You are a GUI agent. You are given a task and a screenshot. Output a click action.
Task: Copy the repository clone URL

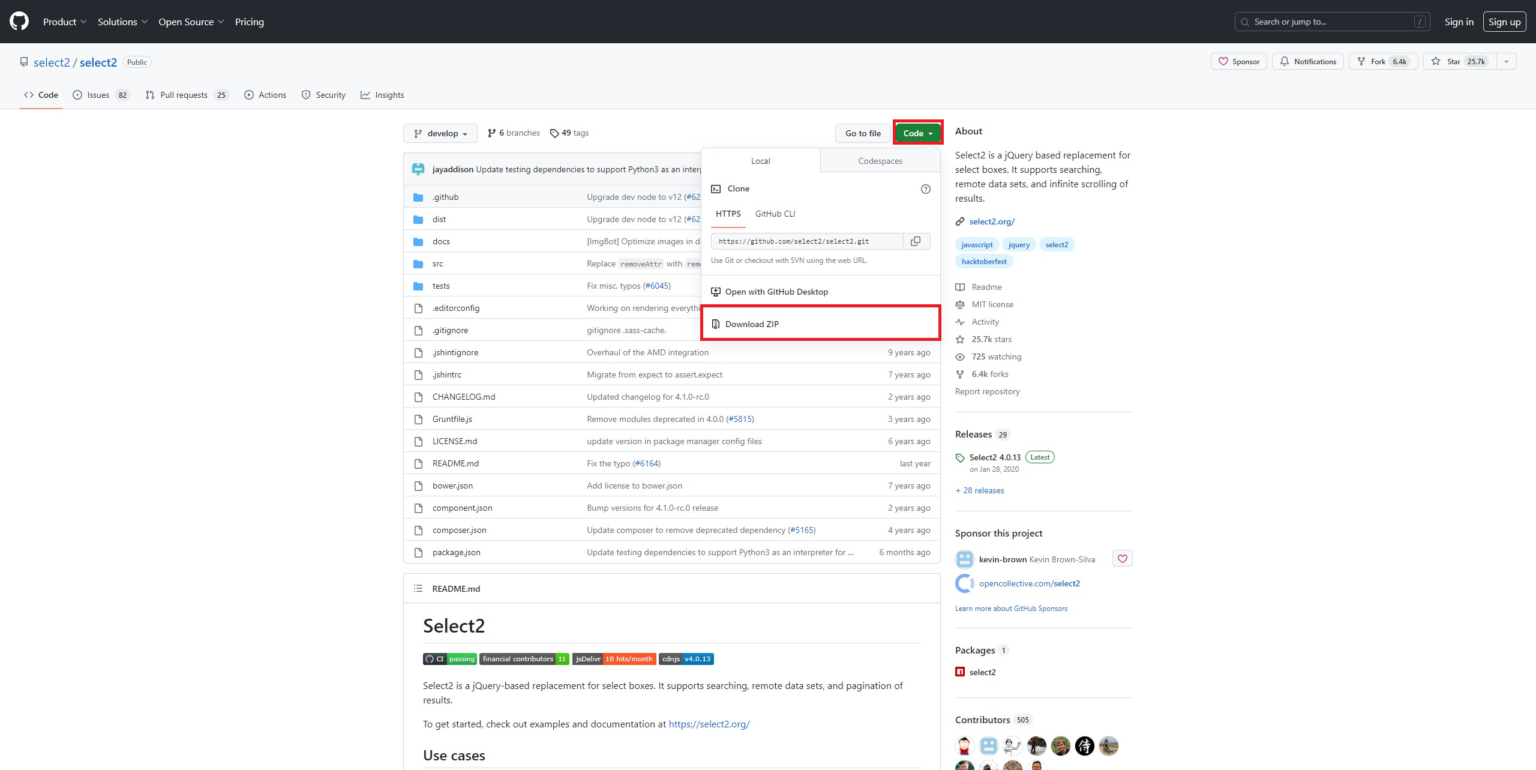[x=915, y=240]
